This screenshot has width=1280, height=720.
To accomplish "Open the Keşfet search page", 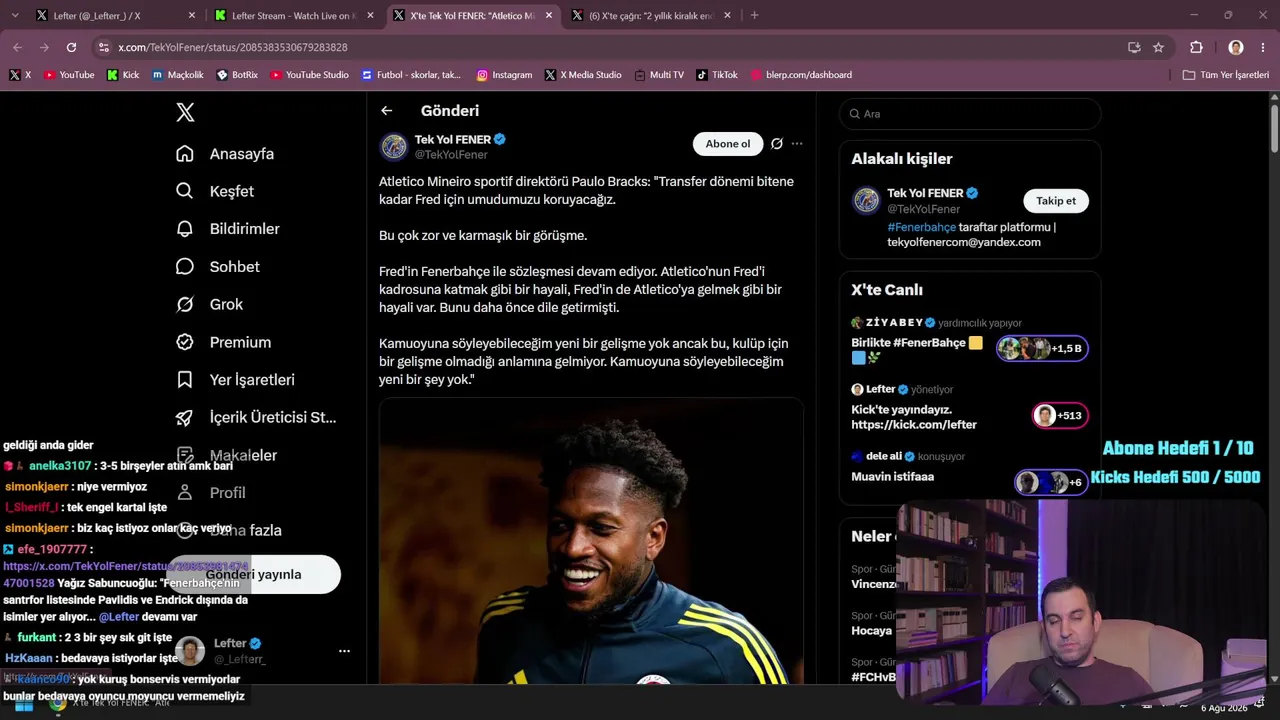I will click(x=215, y=191).
